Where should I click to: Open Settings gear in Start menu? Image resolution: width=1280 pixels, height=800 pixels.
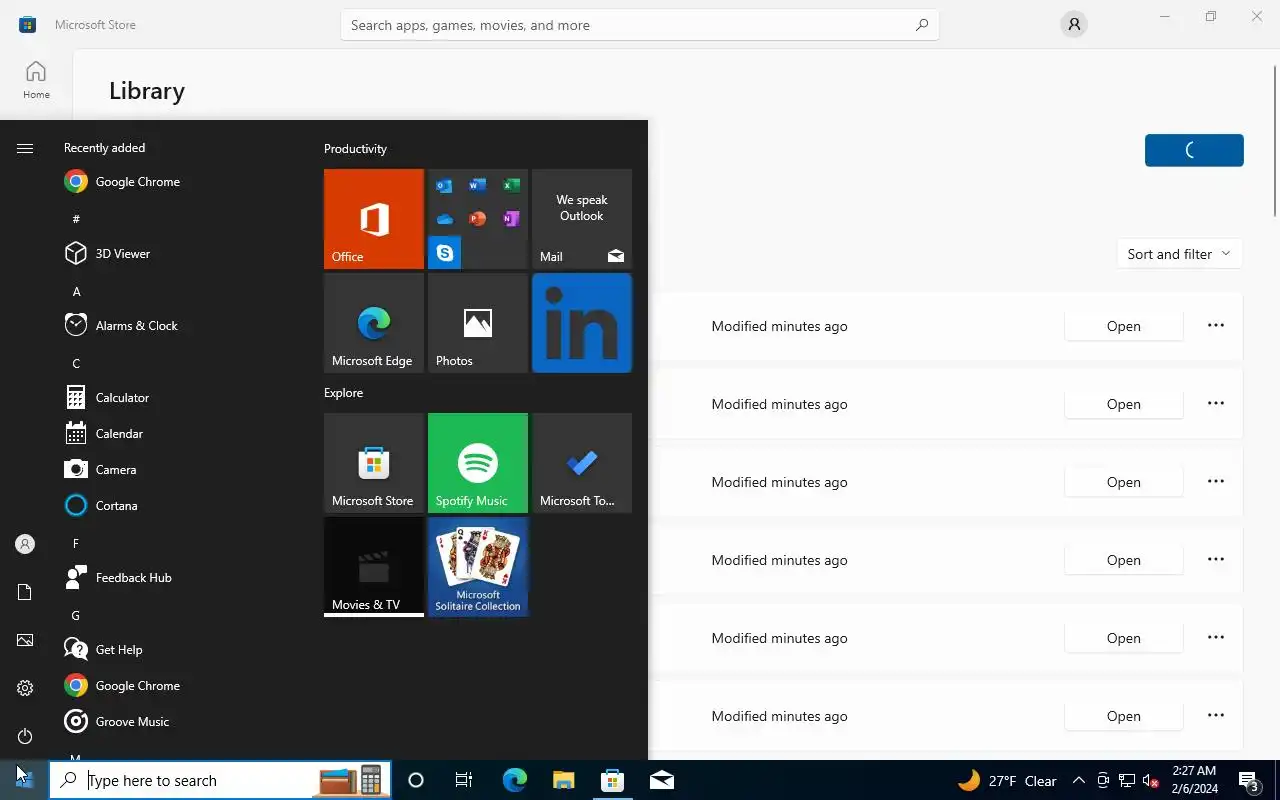[25, 688]
